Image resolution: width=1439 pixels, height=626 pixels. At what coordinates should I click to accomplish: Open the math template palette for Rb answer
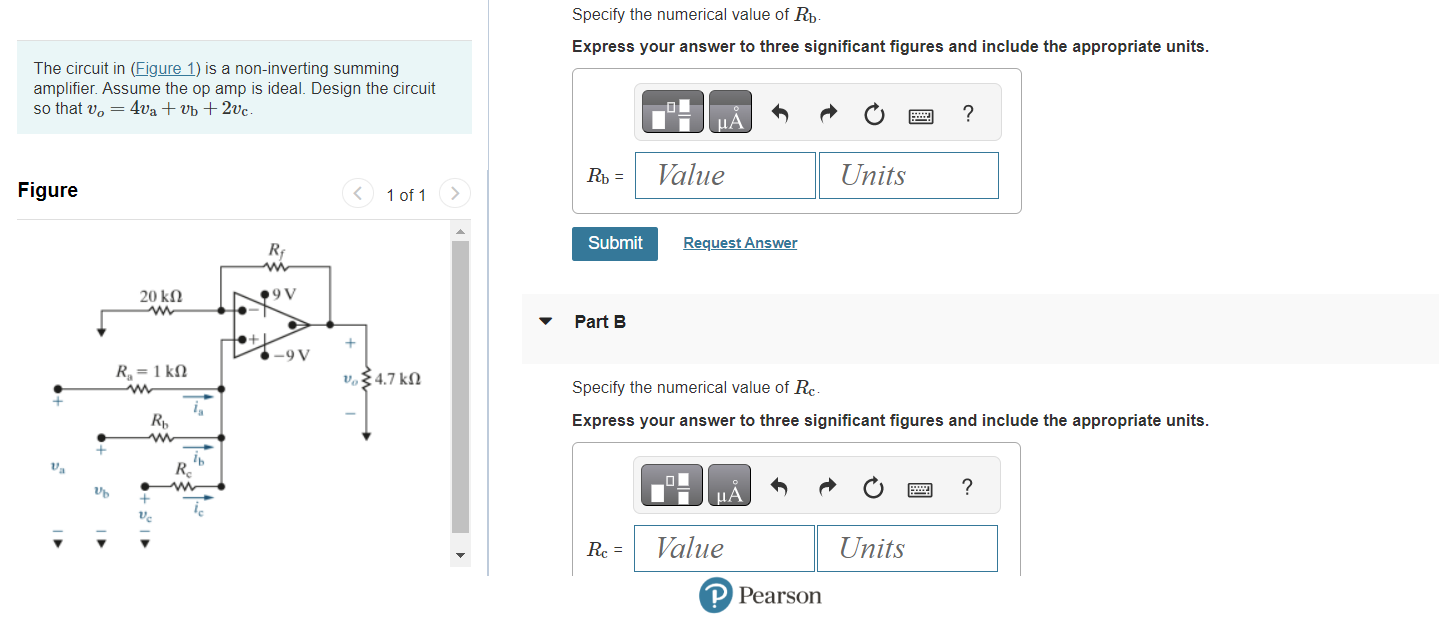pos(670,112)
